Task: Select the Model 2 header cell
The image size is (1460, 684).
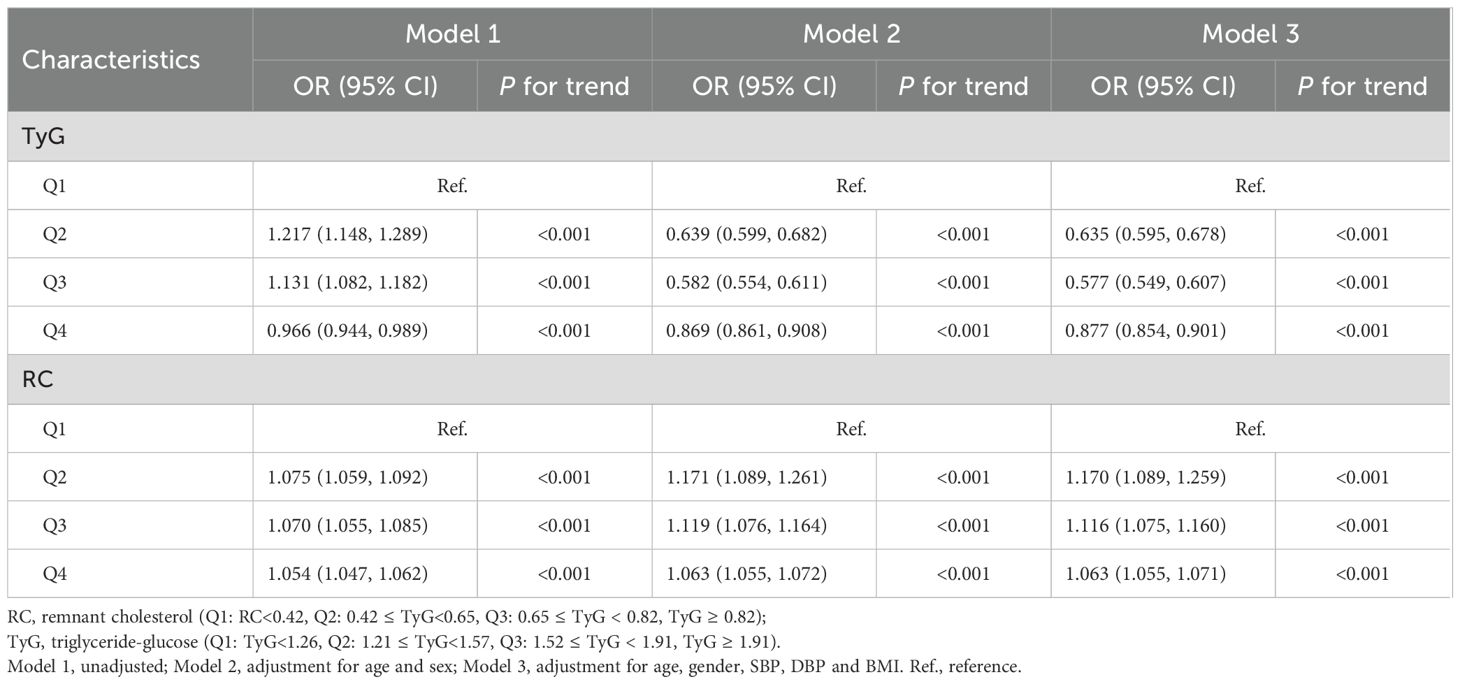Action: click(851, 34)
